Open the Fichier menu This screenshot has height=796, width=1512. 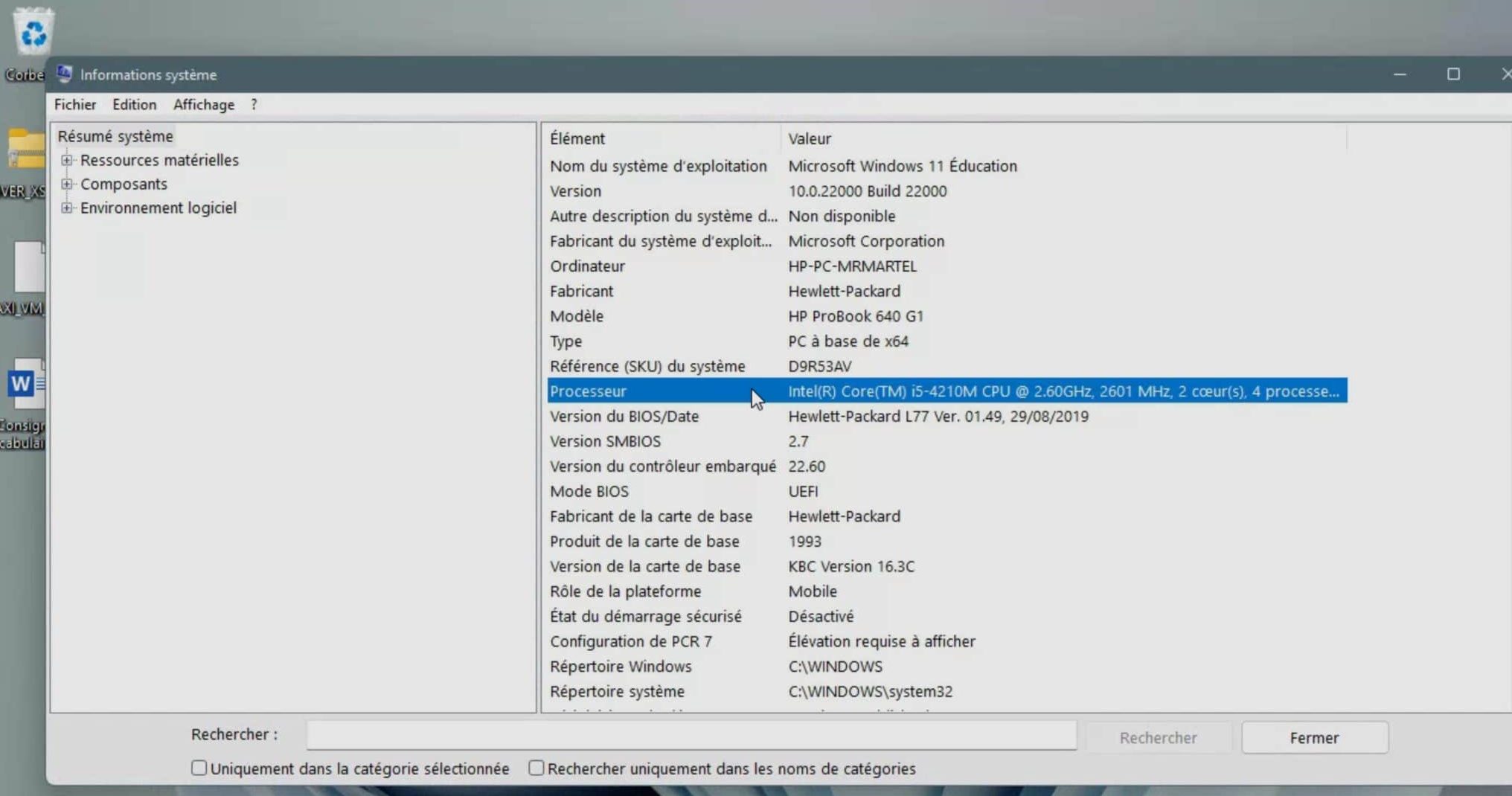click(x=74, y=105)
